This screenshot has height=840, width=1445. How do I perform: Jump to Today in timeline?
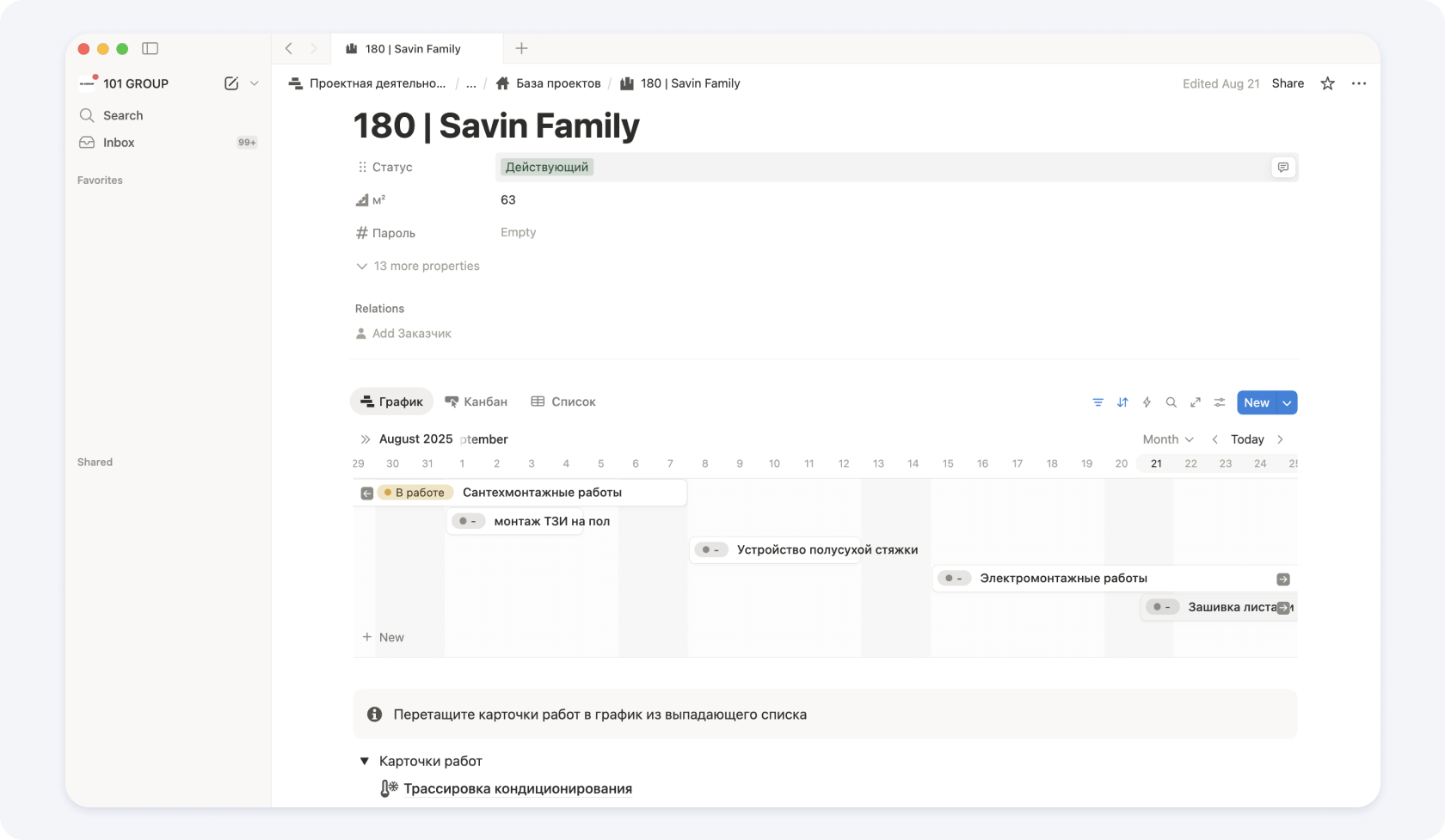click(1246, 439)
